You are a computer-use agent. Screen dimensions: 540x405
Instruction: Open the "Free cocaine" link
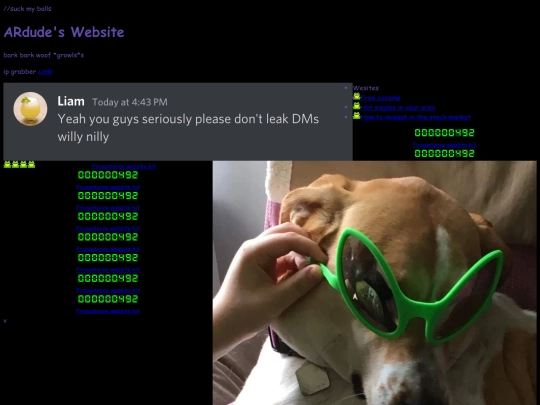pyautogui.click(x=380, y=98)
